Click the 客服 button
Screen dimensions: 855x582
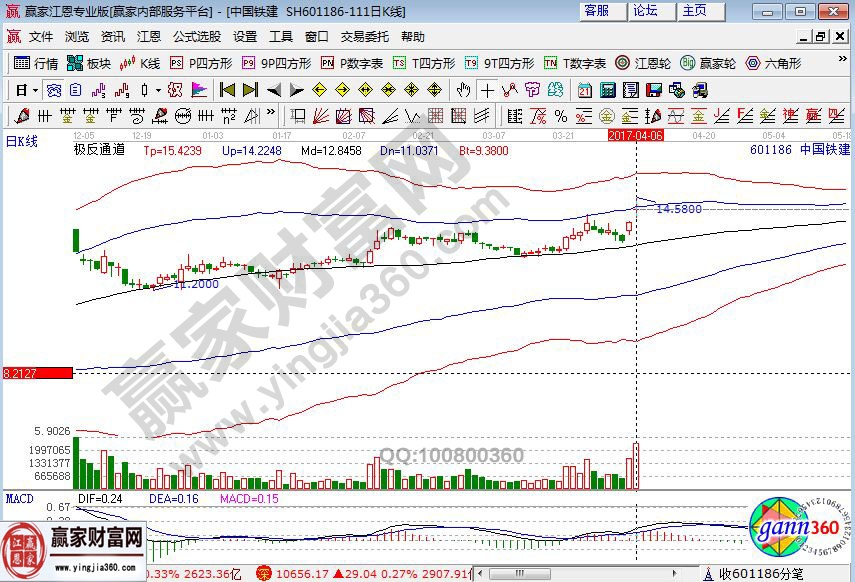click(x=597, y=11)
